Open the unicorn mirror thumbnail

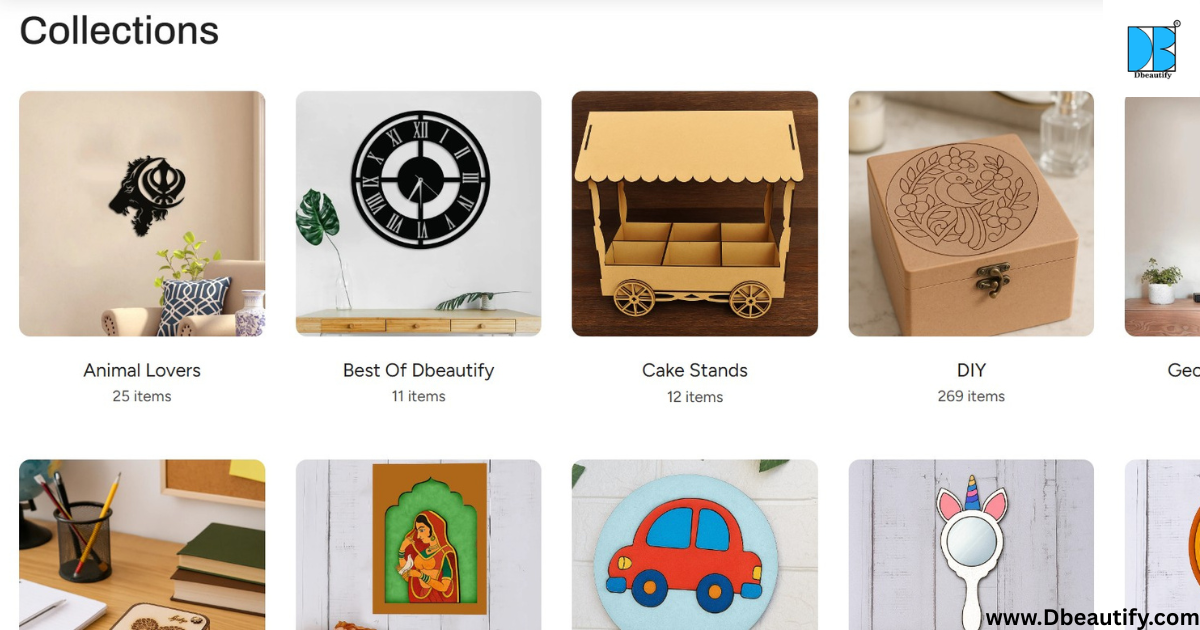pyautogui.click(x=971, y=545)
